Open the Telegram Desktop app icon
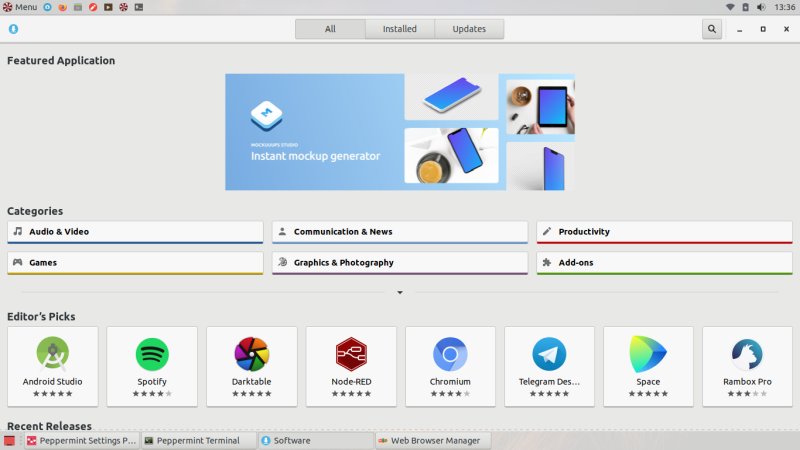Screen dimensions: 800x450 click(x=549, y=354)
